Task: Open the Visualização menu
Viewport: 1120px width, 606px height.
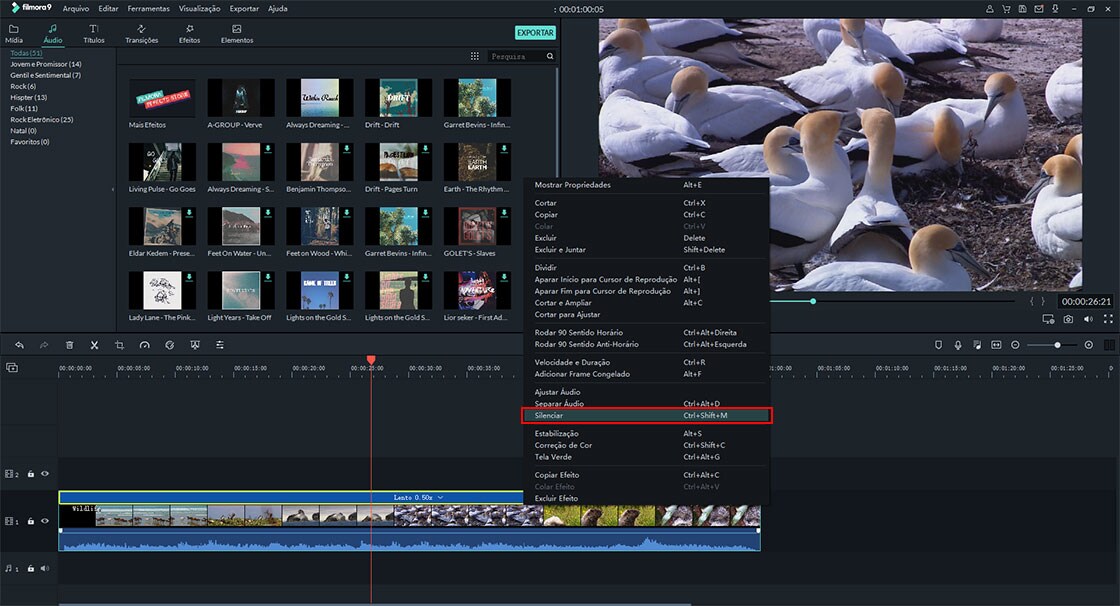Action: click(x=199, y=9)
